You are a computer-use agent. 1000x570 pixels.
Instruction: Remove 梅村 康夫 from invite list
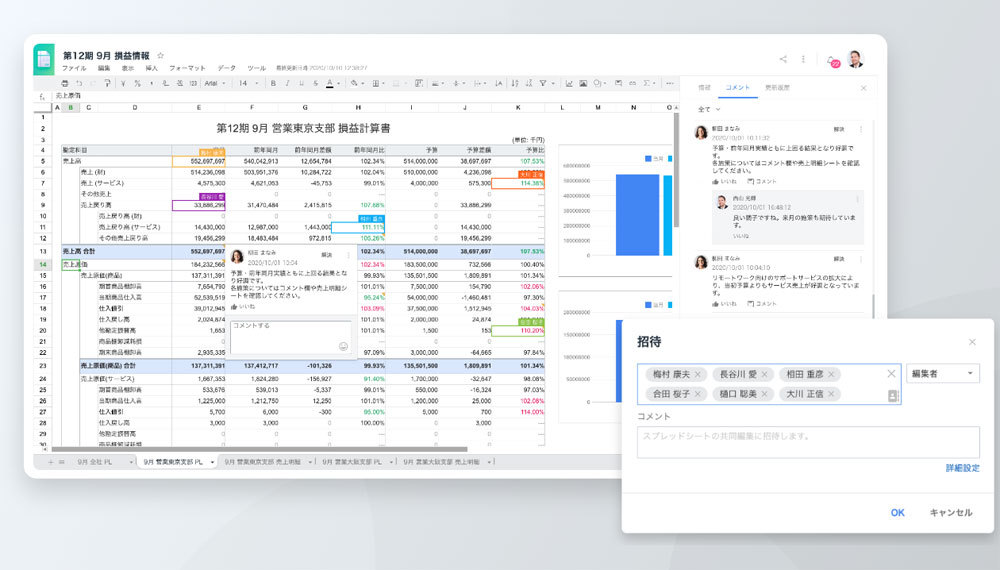point(698,374)
